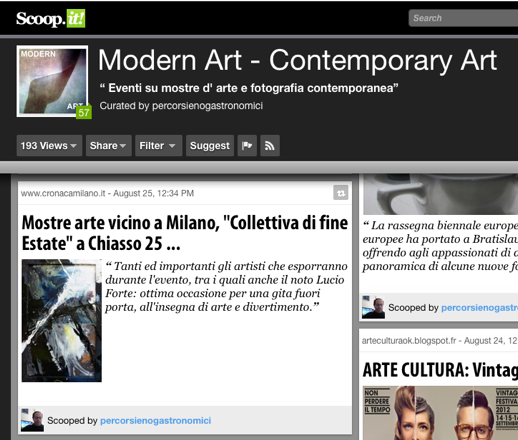
Task: Click the curator avatar under the Bratislava post
Action: (373, 307)
